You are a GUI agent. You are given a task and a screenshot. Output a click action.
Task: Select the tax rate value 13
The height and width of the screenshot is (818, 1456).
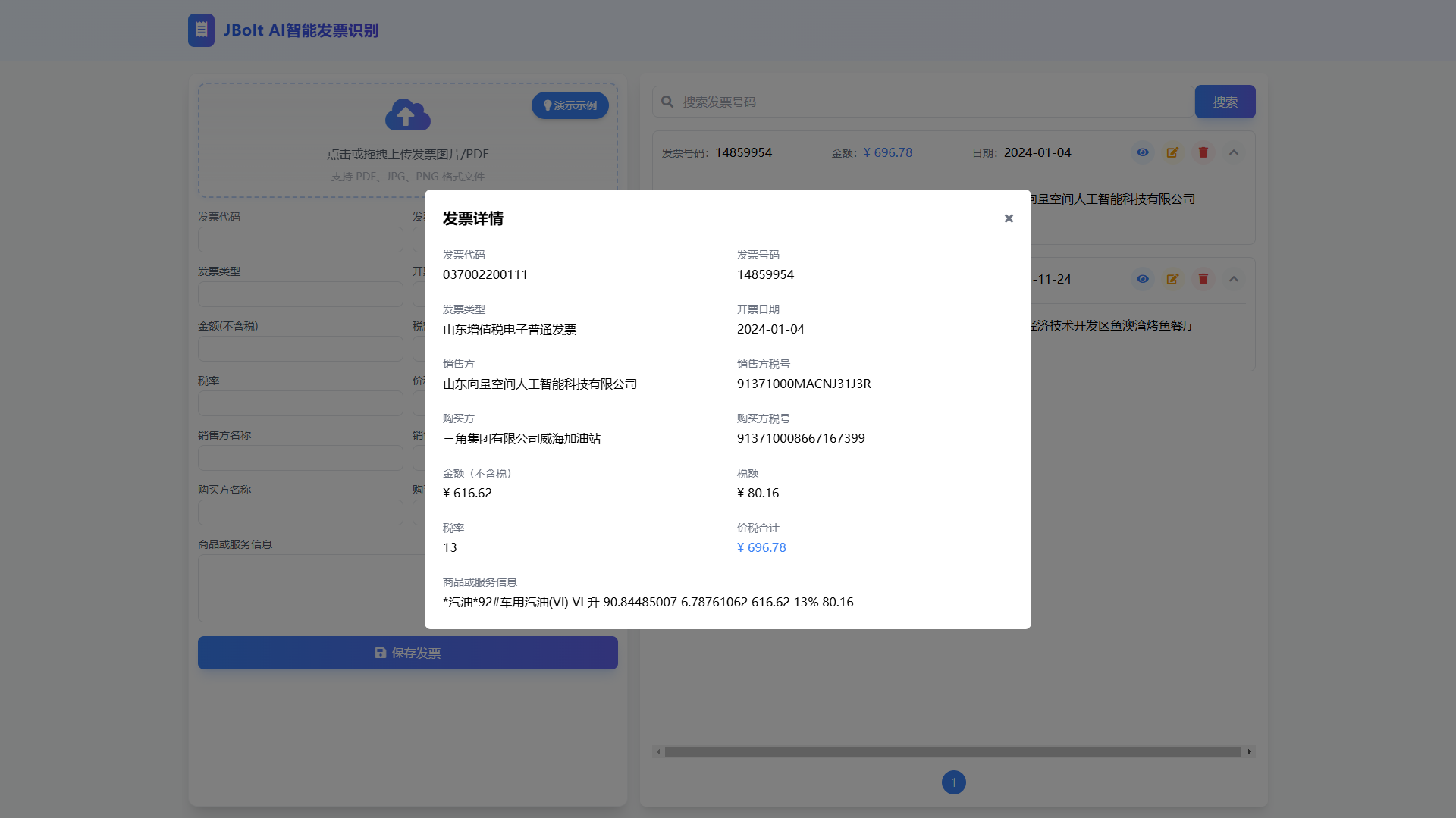pos(450,547)
